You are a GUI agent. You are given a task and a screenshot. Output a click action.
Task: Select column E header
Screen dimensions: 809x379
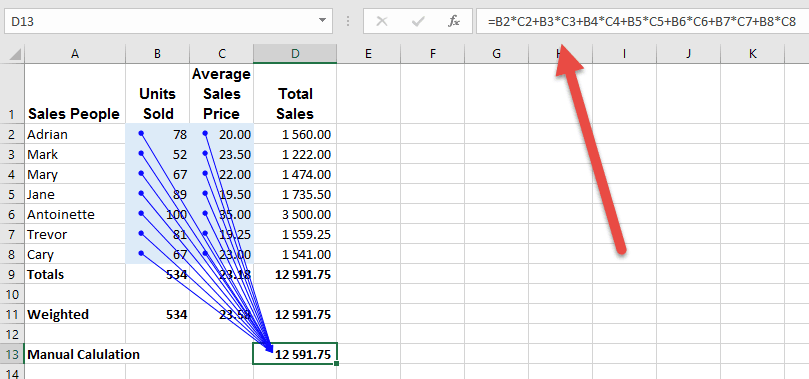point(368,54)
